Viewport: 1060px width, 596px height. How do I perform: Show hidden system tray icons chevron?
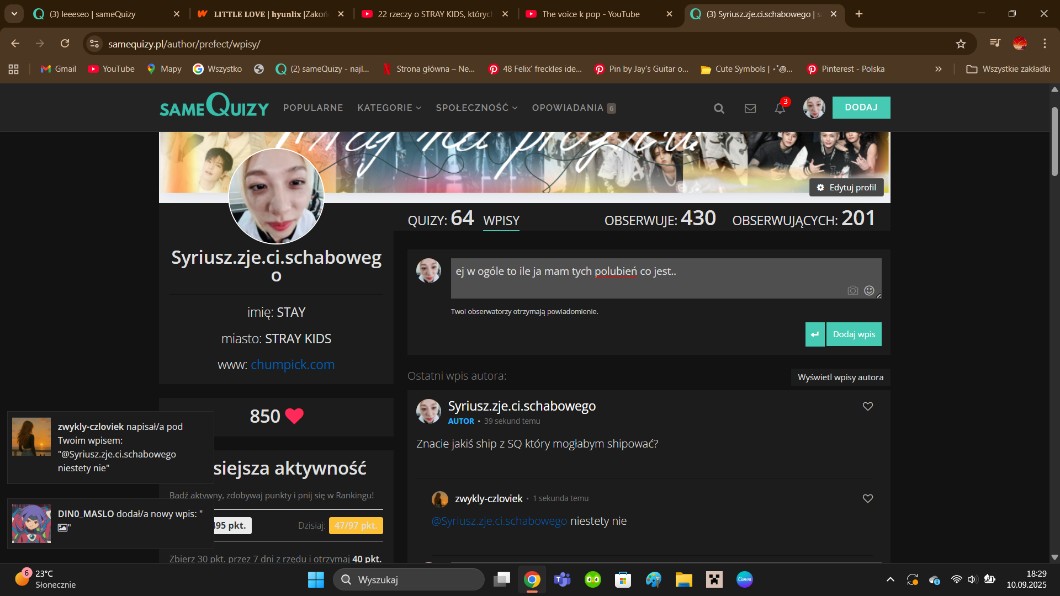coord(890,580)
